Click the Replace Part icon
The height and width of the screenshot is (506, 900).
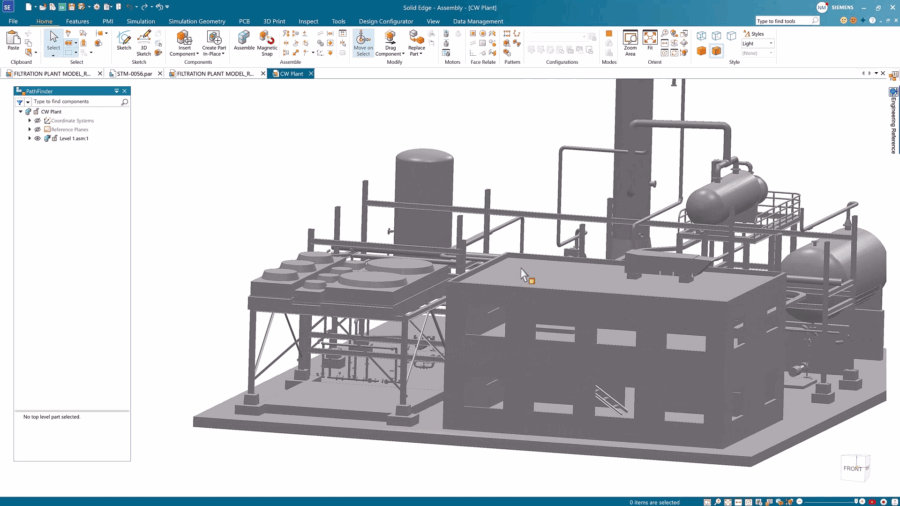(416, 38)
